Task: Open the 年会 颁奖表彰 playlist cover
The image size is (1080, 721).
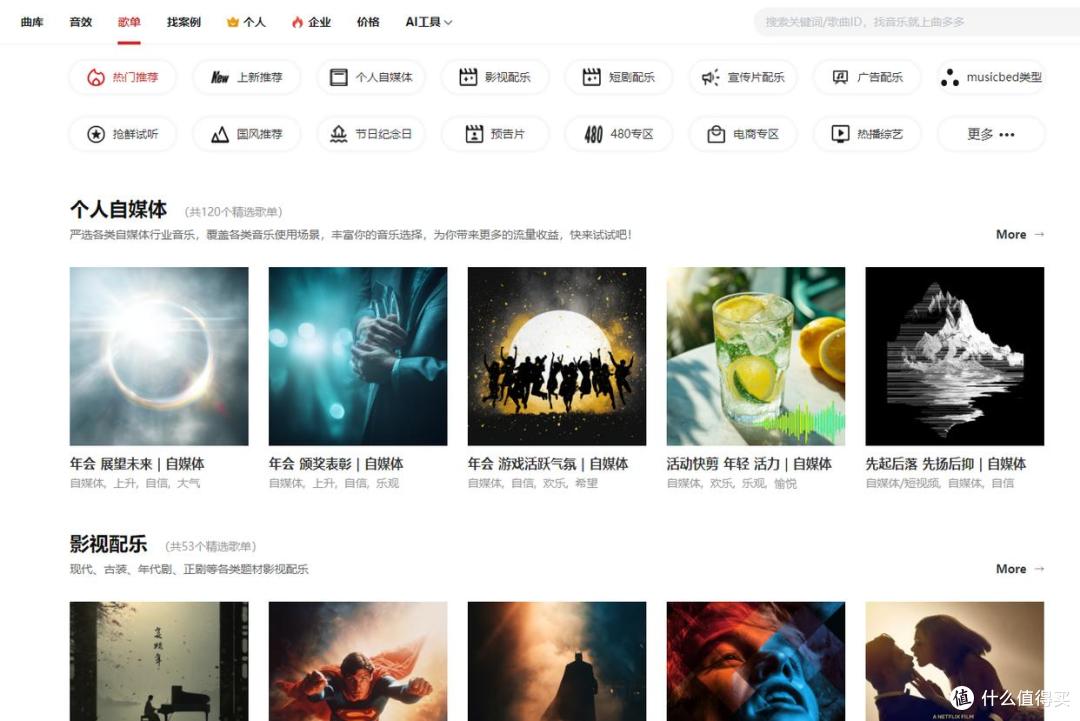Action: pyautogui.click(x=358, y=356)
